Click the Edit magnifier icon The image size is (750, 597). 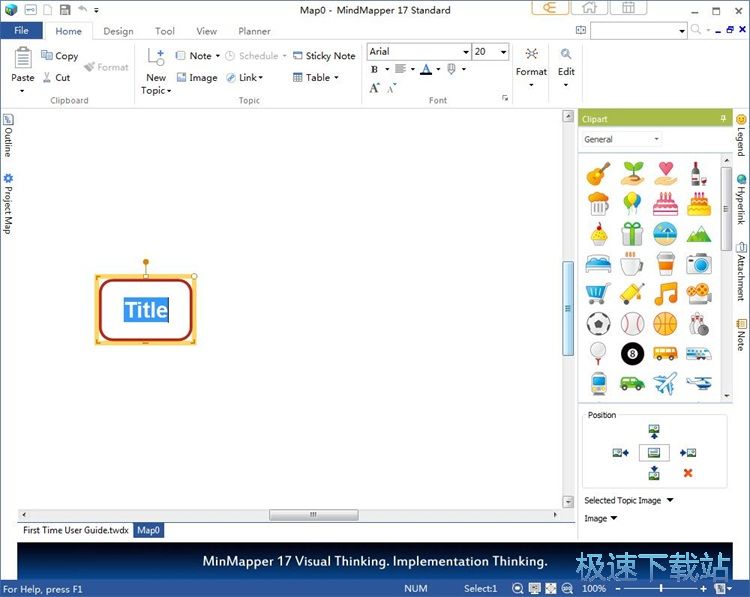coord(566,54)
